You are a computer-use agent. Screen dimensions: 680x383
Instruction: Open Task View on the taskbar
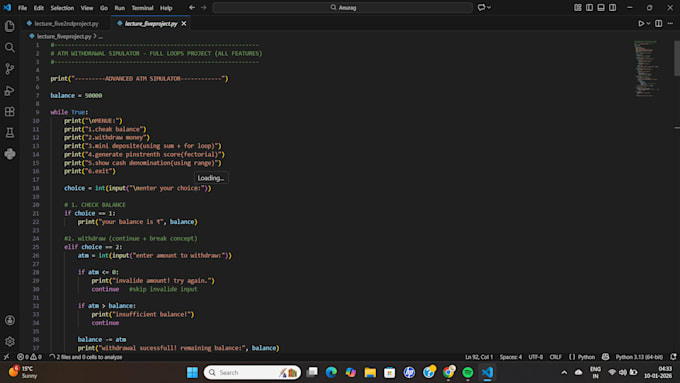coord(312,372)
